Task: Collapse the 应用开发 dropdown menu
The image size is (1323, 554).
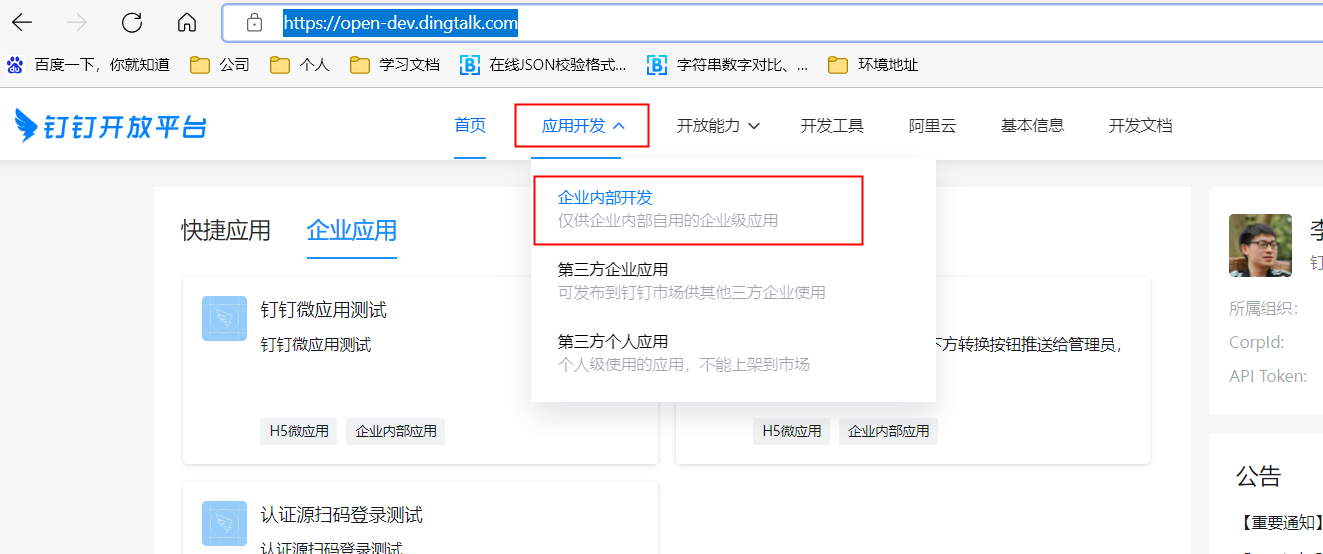Action: point(583,126)
